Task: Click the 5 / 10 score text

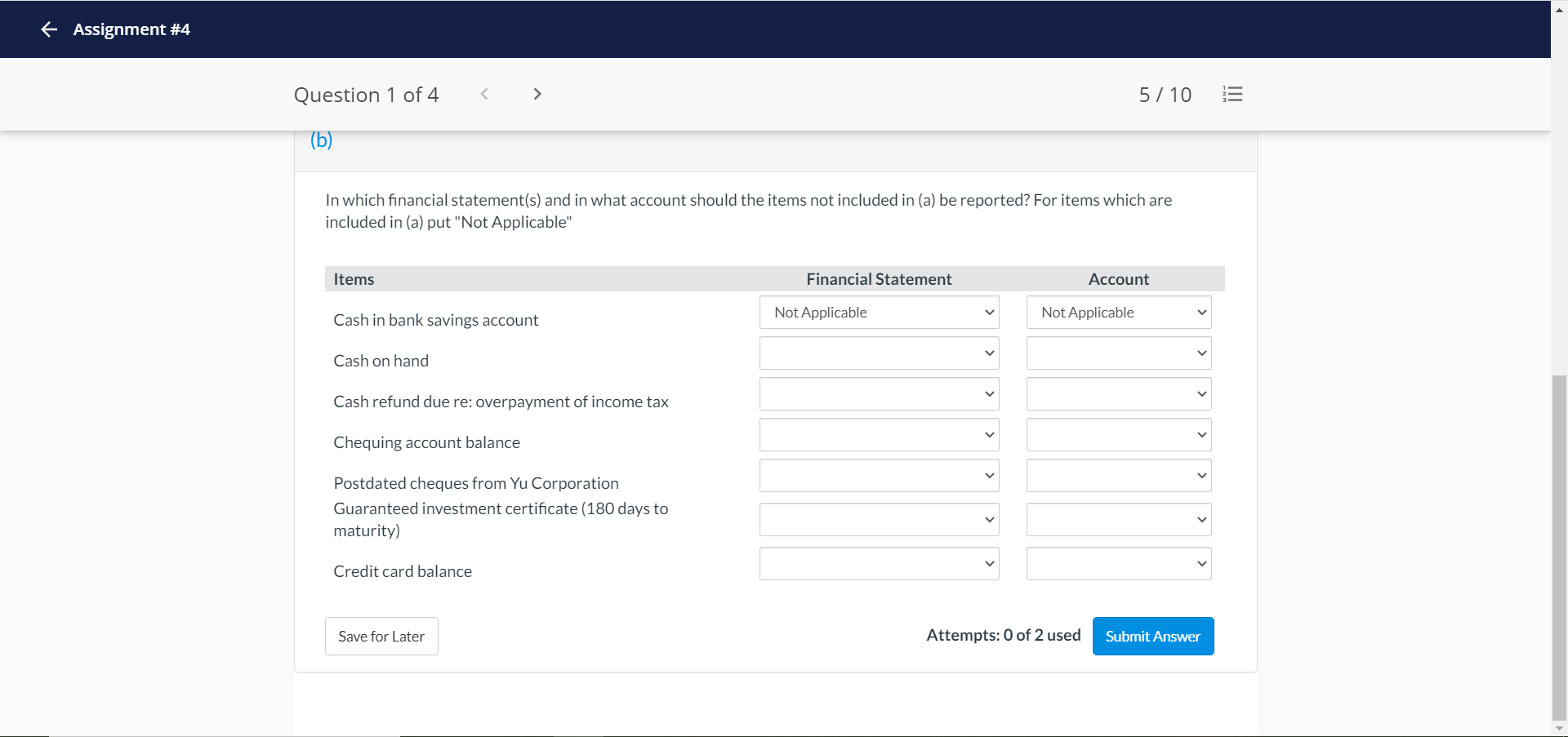Action: (x=1165, y=95)
